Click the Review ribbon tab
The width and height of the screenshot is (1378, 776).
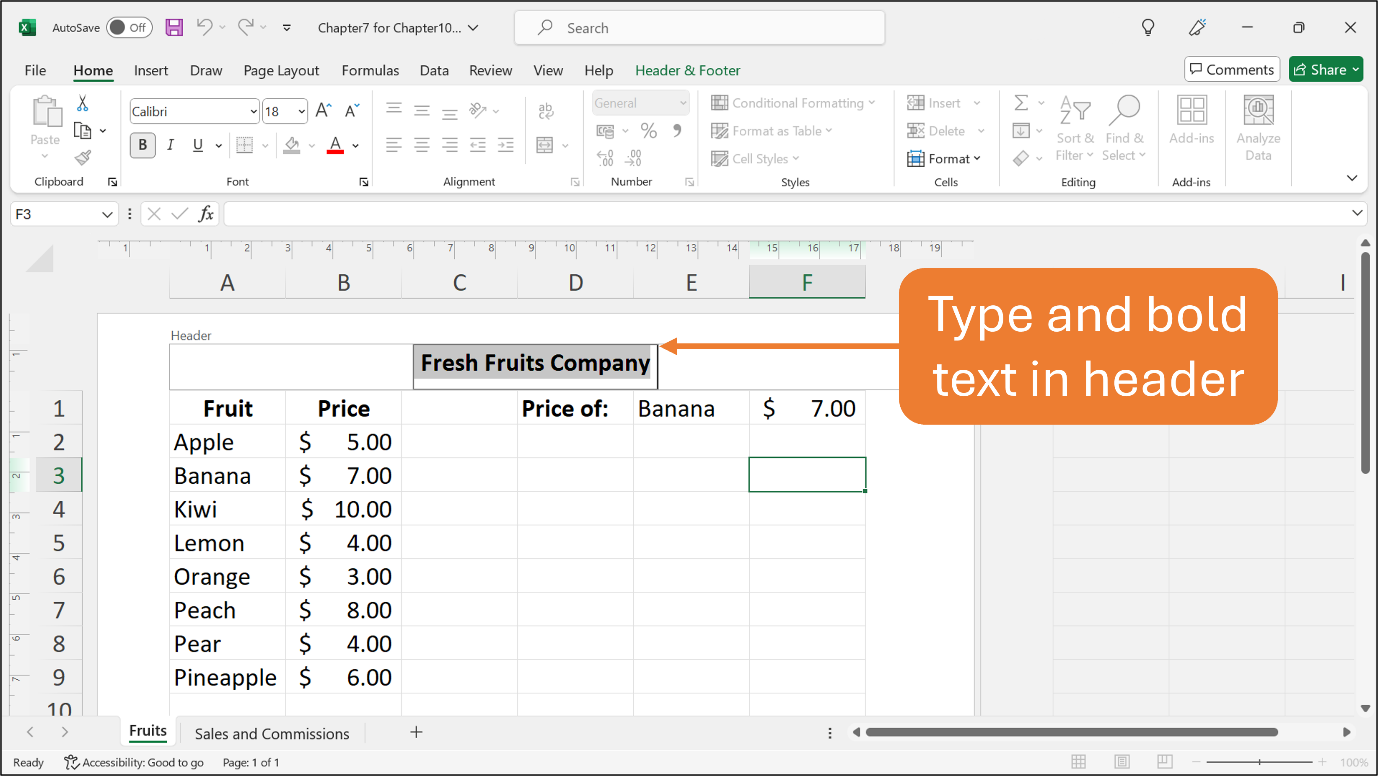pyautogui.click(x=491, y=70)
